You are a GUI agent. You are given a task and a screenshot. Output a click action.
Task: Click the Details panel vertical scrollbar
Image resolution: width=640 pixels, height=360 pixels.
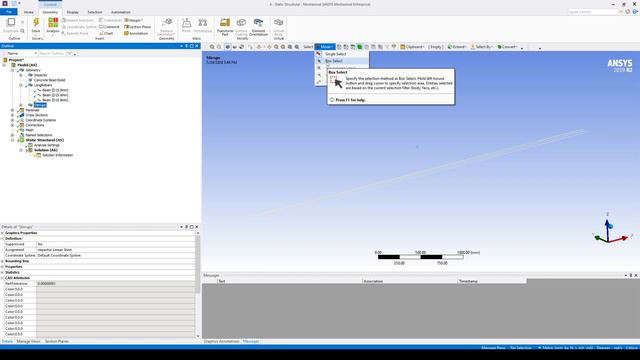pyautogui.click(x=198, y=264)
